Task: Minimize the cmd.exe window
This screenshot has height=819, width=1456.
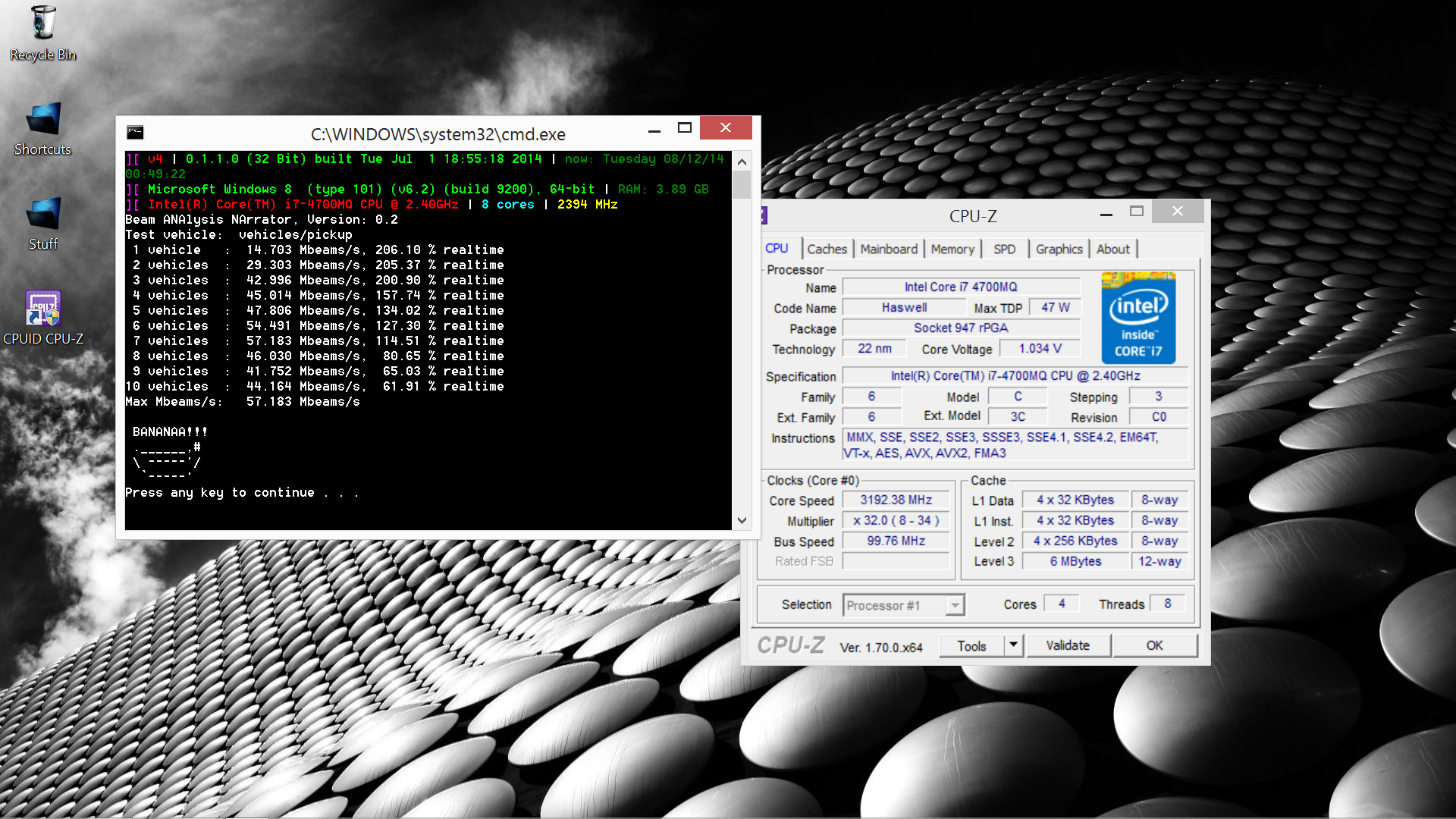Action: coord(654,130)
